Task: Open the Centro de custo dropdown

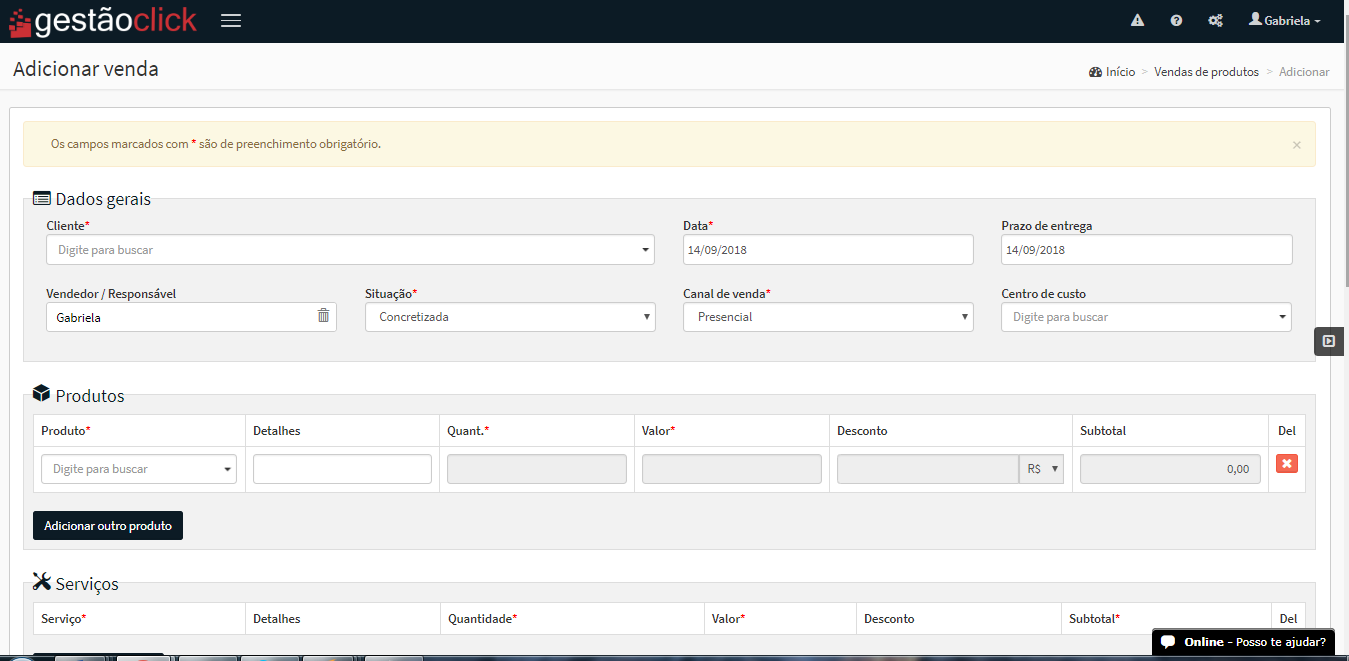Action: point(1146,317)
